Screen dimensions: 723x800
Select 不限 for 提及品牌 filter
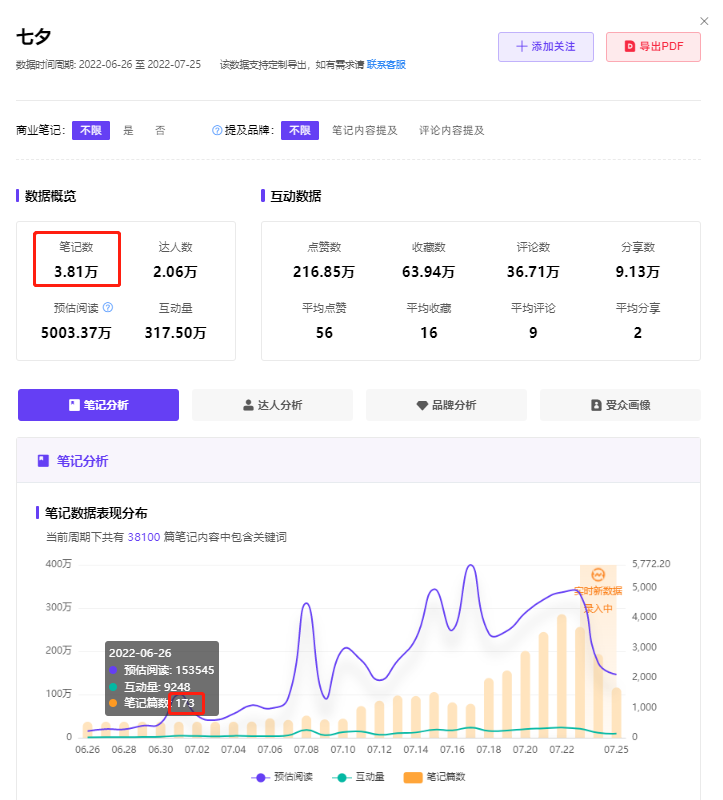(x=300, y=130)
